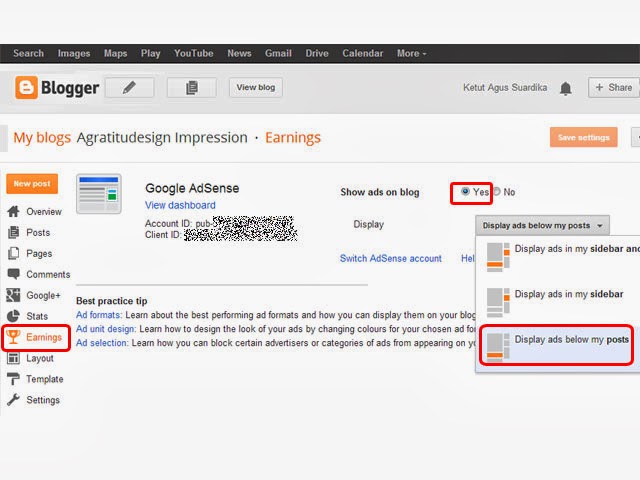Open Search in the Google bar
Screen dimensions: 640x480
[x=28, y=53]
